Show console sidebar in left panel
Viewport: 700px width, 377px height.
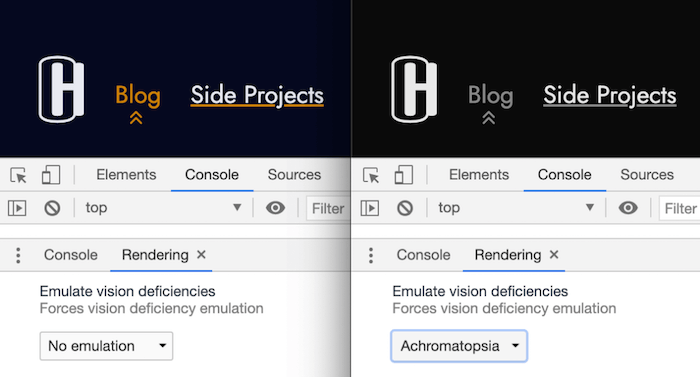[x=17, y=208]
